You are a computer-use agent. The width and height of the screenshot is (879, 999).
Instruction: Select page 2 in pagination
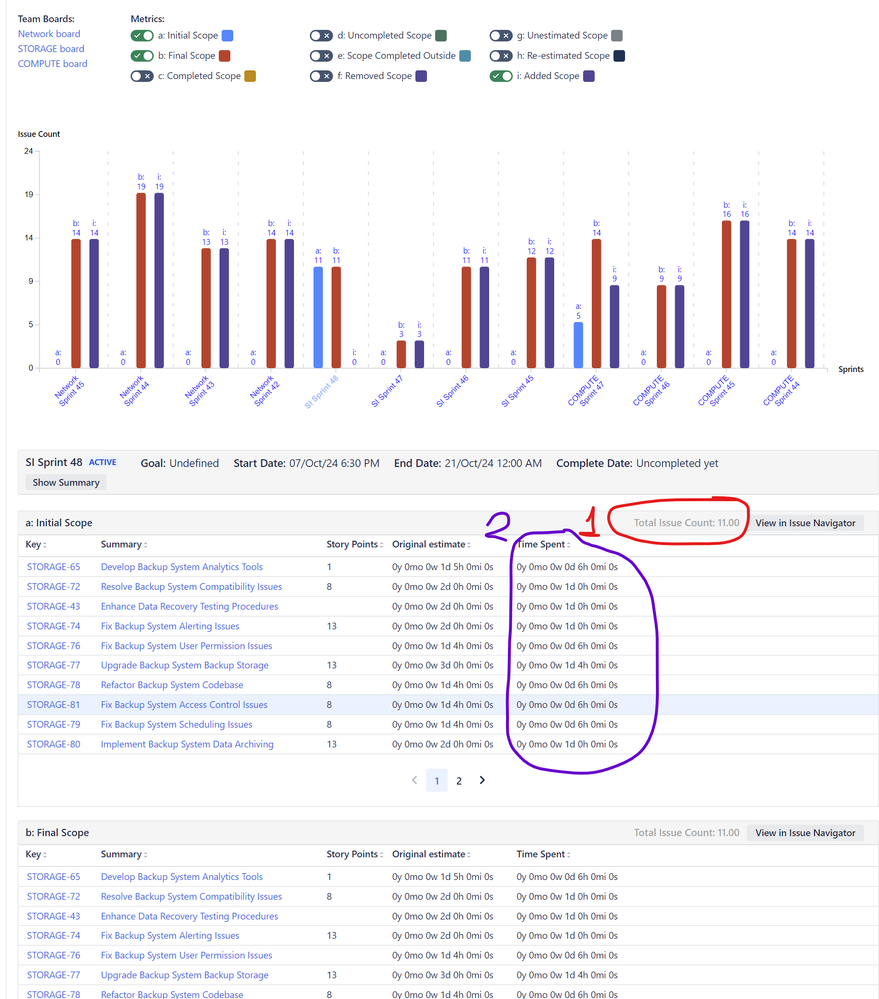point(459,780)
